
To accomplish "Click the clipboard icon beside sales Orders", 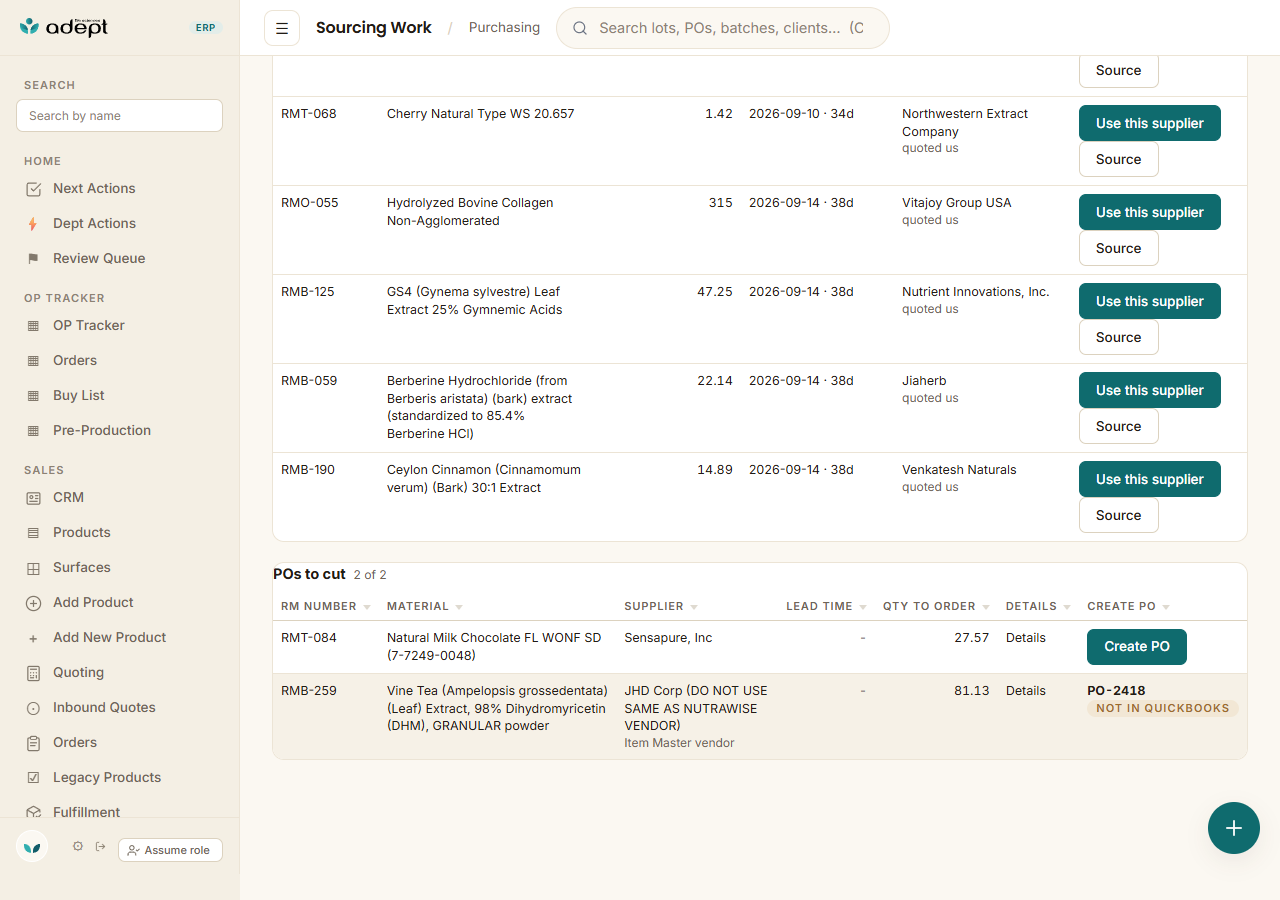I will click(x=33, y=743).
